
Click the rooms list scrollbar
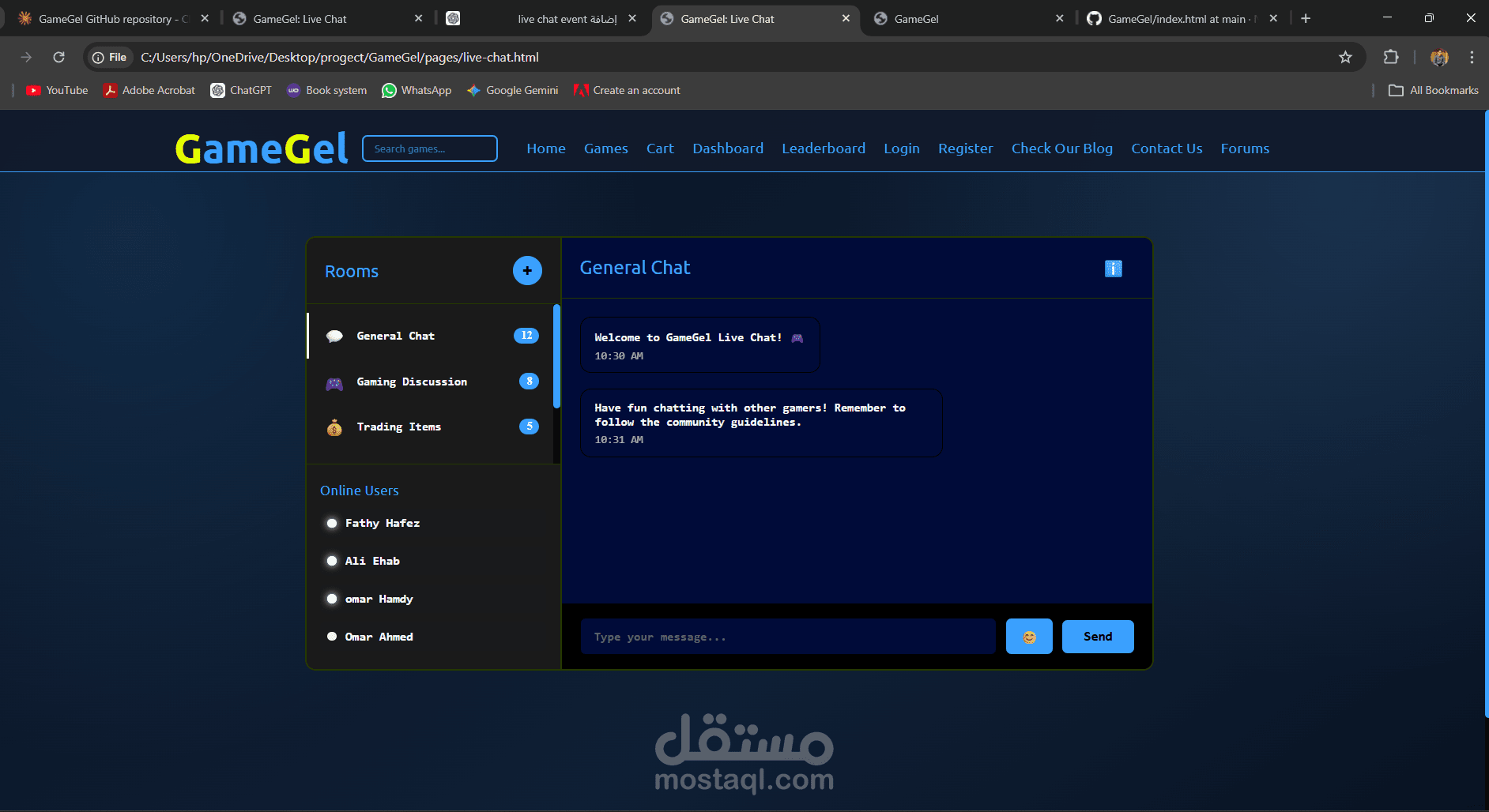tap(556, 356)
